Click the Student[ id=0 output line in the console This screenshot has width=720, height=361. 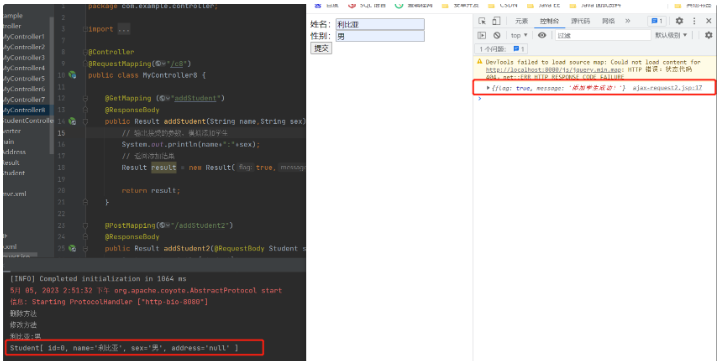[124, 348]
